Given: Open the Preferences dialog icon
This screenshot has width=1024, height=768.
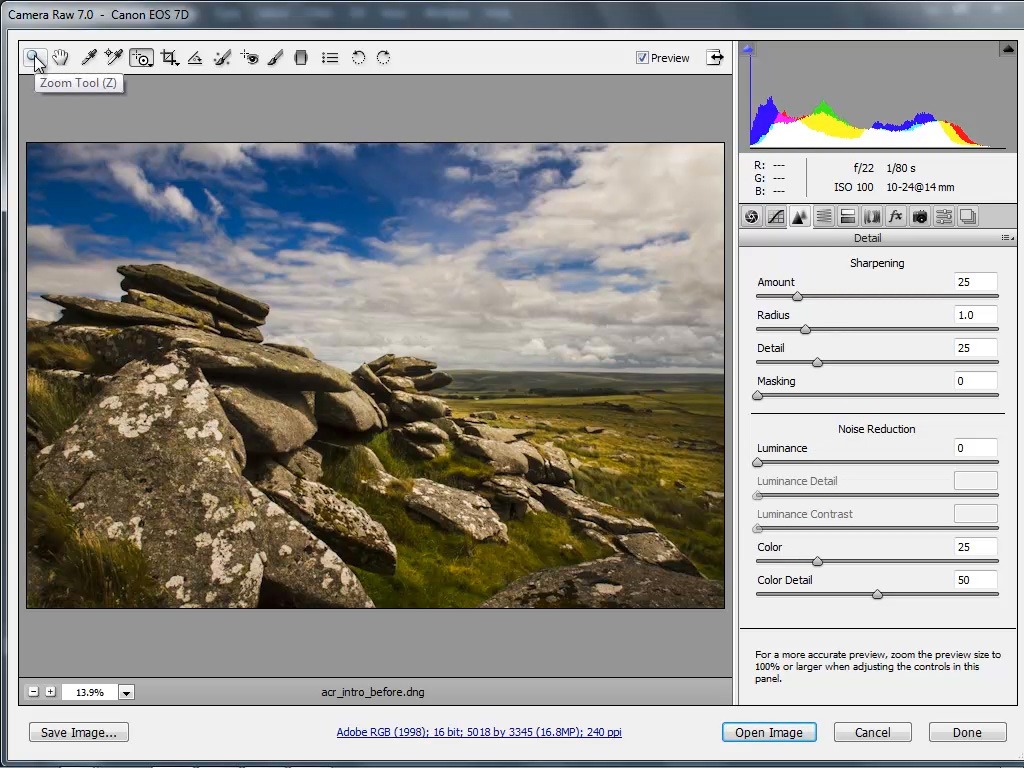Looking at the screenshot, I should (330, 58).
